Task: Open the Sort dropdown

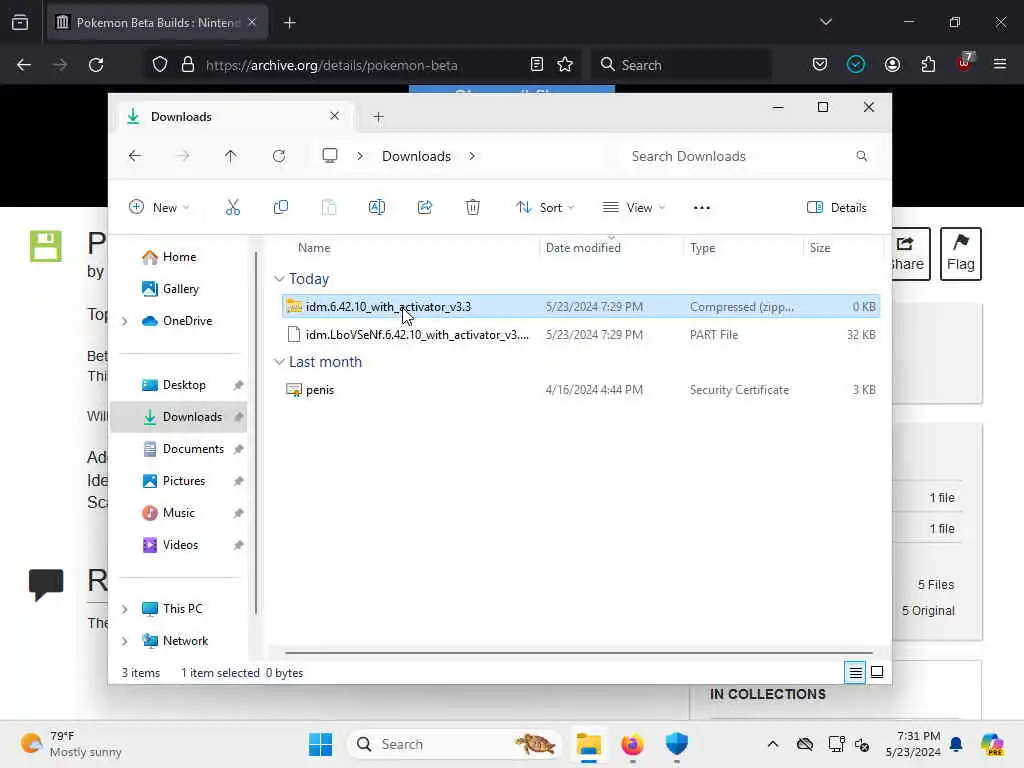Action: pos(544,208)
